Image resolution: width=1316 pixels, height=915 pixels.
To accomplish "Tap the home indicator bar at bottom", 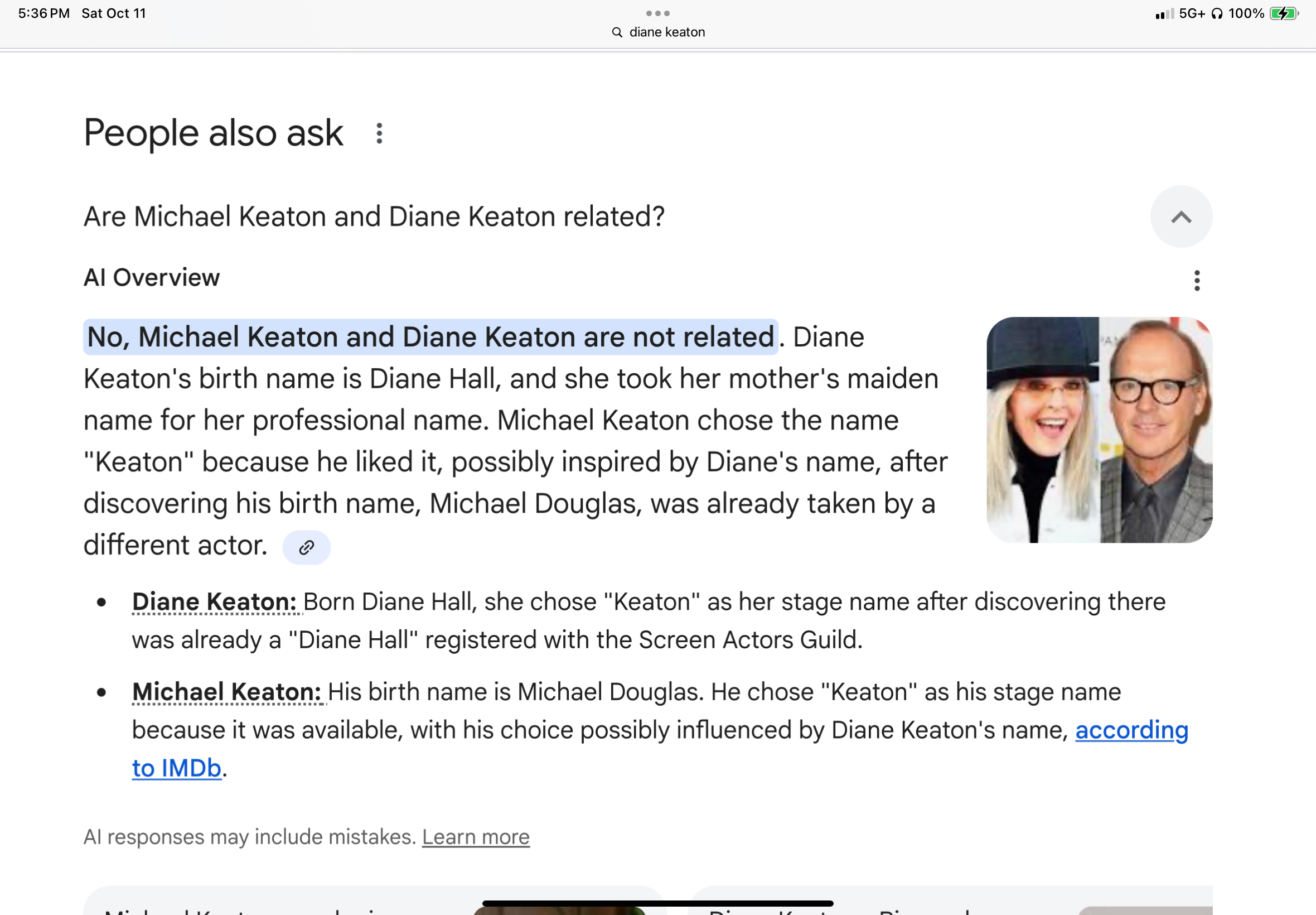I will [x=657, y=903].
